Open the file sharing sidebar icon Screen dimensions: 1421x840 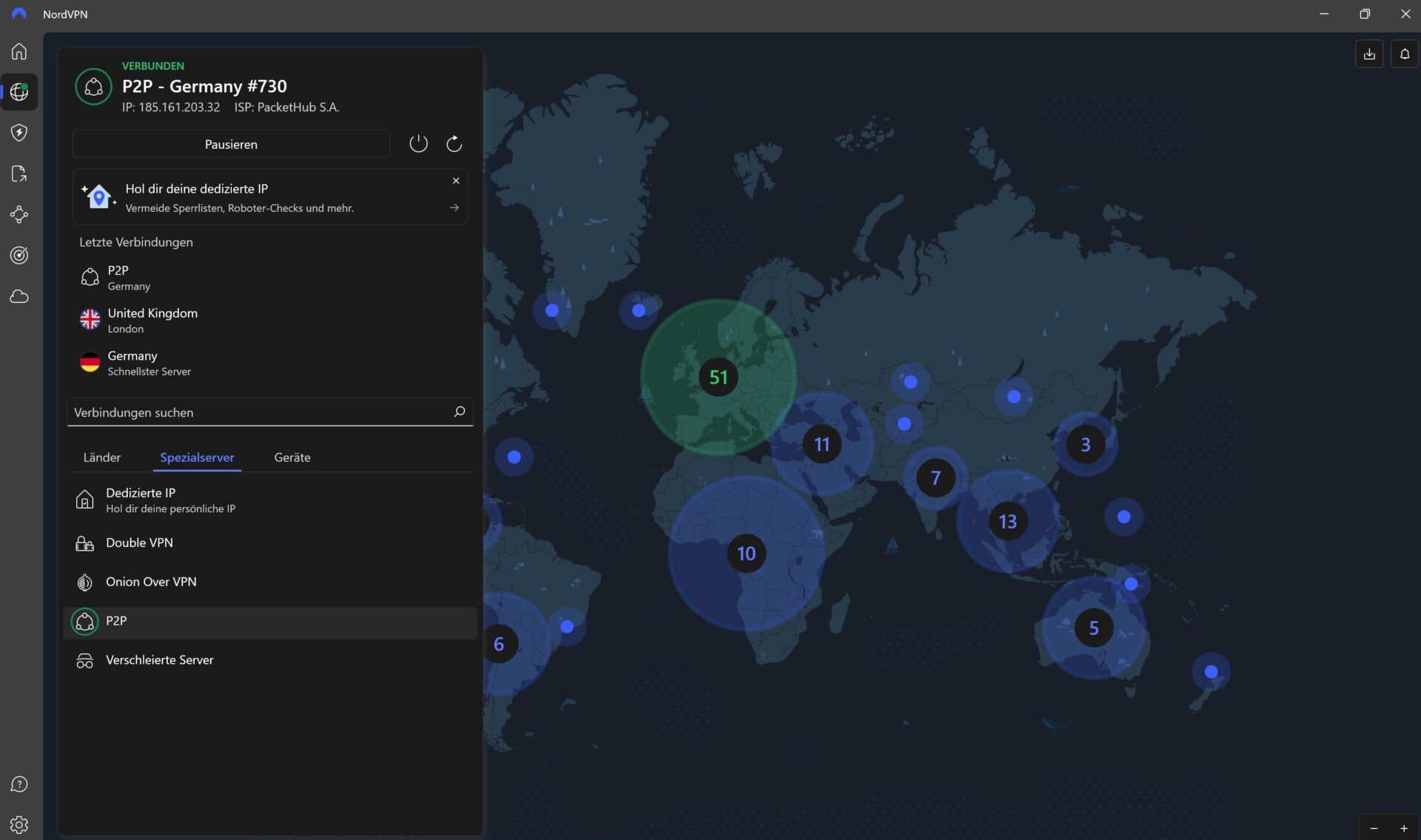pos(19,174)
